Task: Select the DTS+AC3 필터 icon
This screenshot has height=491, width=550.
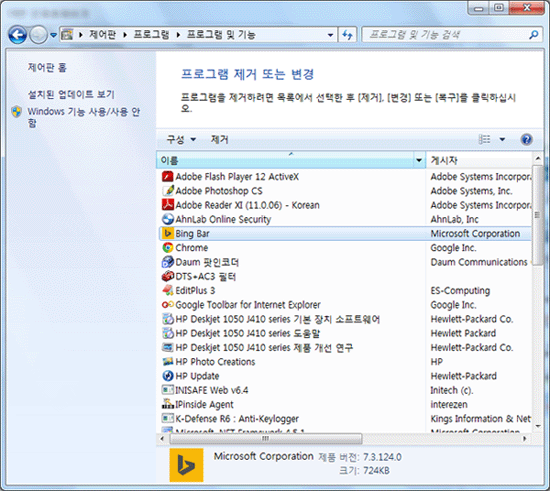Action: [168, 276]
